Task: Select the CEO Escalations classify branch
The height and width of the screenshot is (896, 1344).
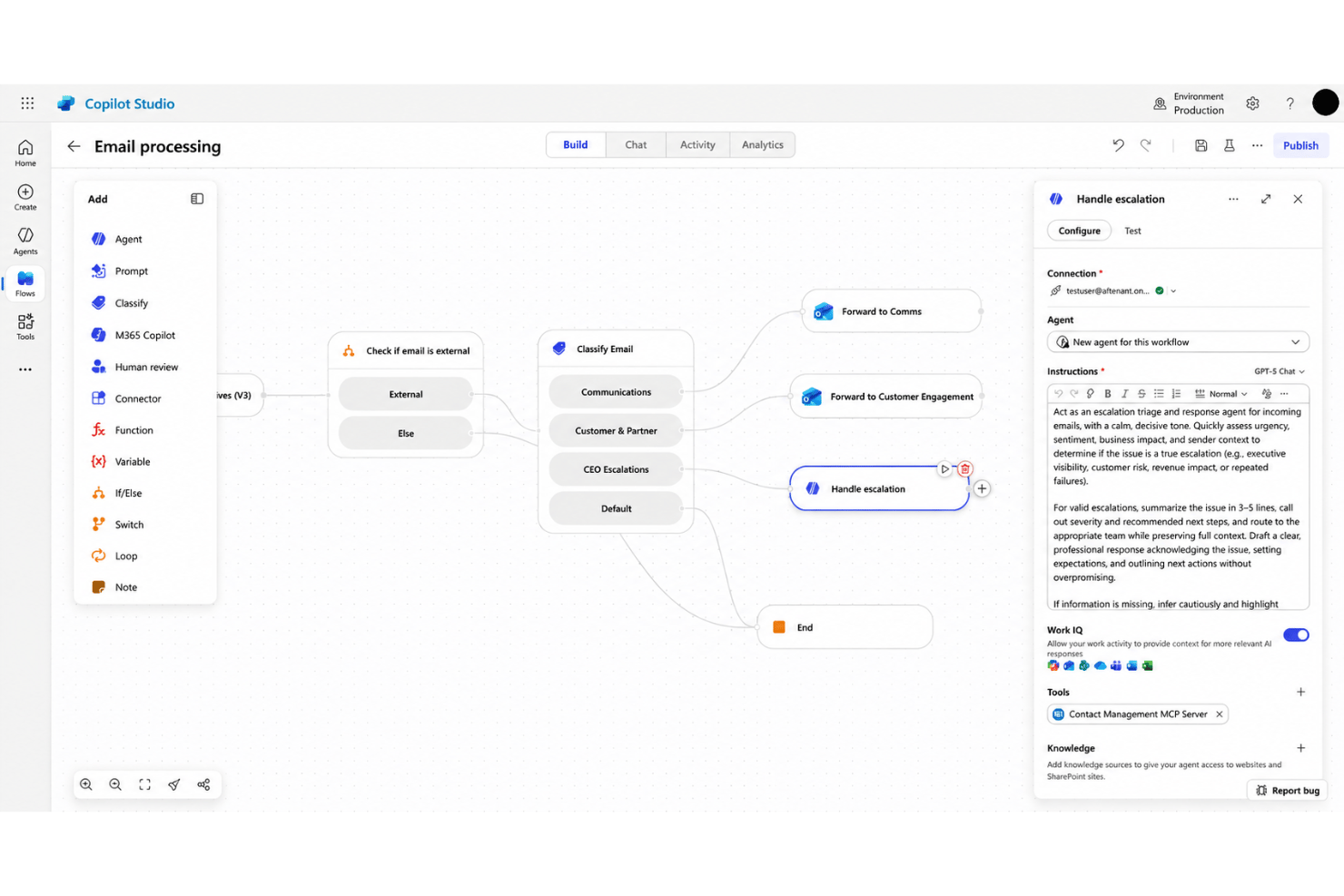Action: [616, 469]
